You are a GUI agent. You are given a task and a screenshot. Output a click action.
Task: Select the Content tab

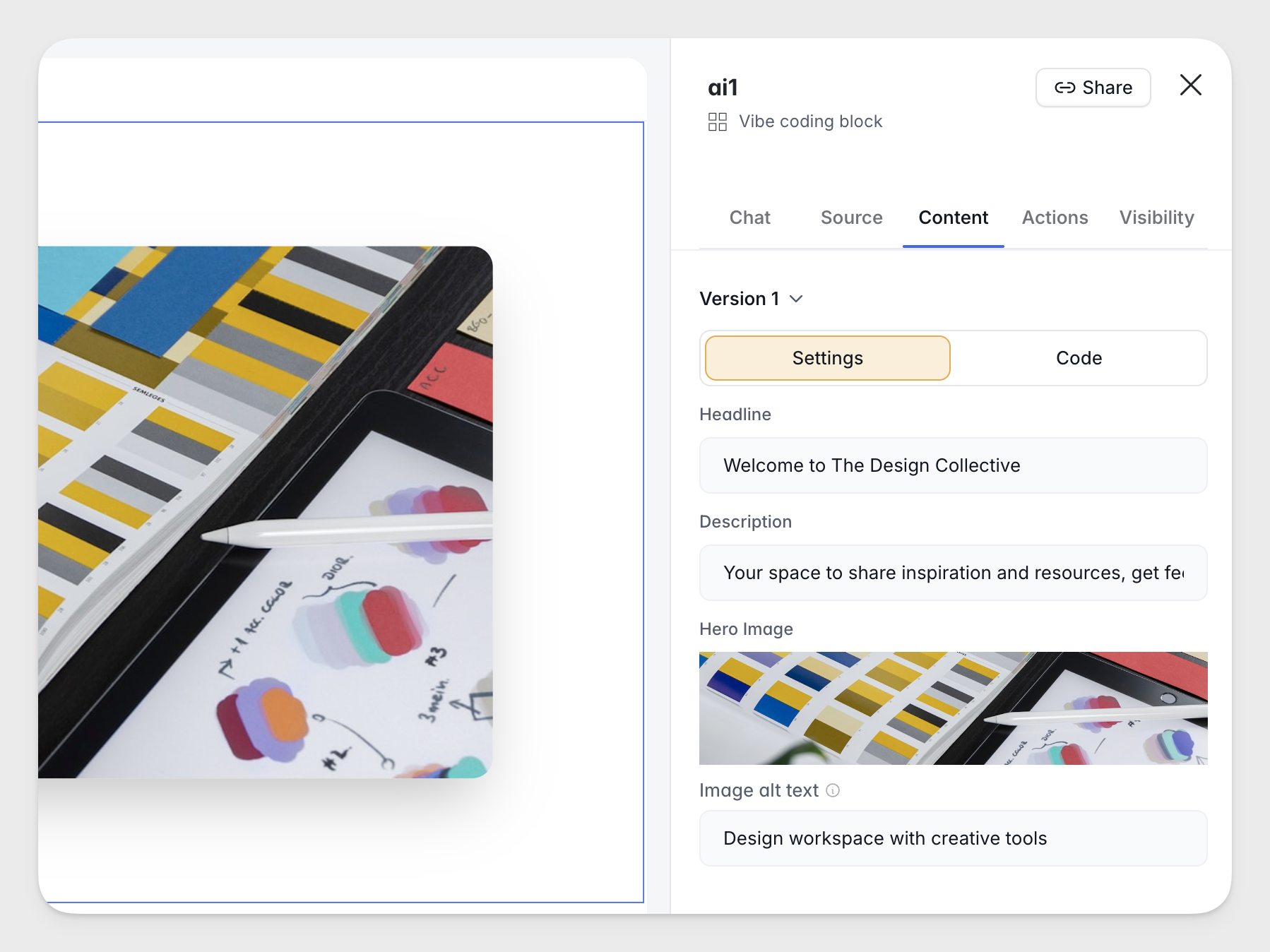[x=953, y=218]
